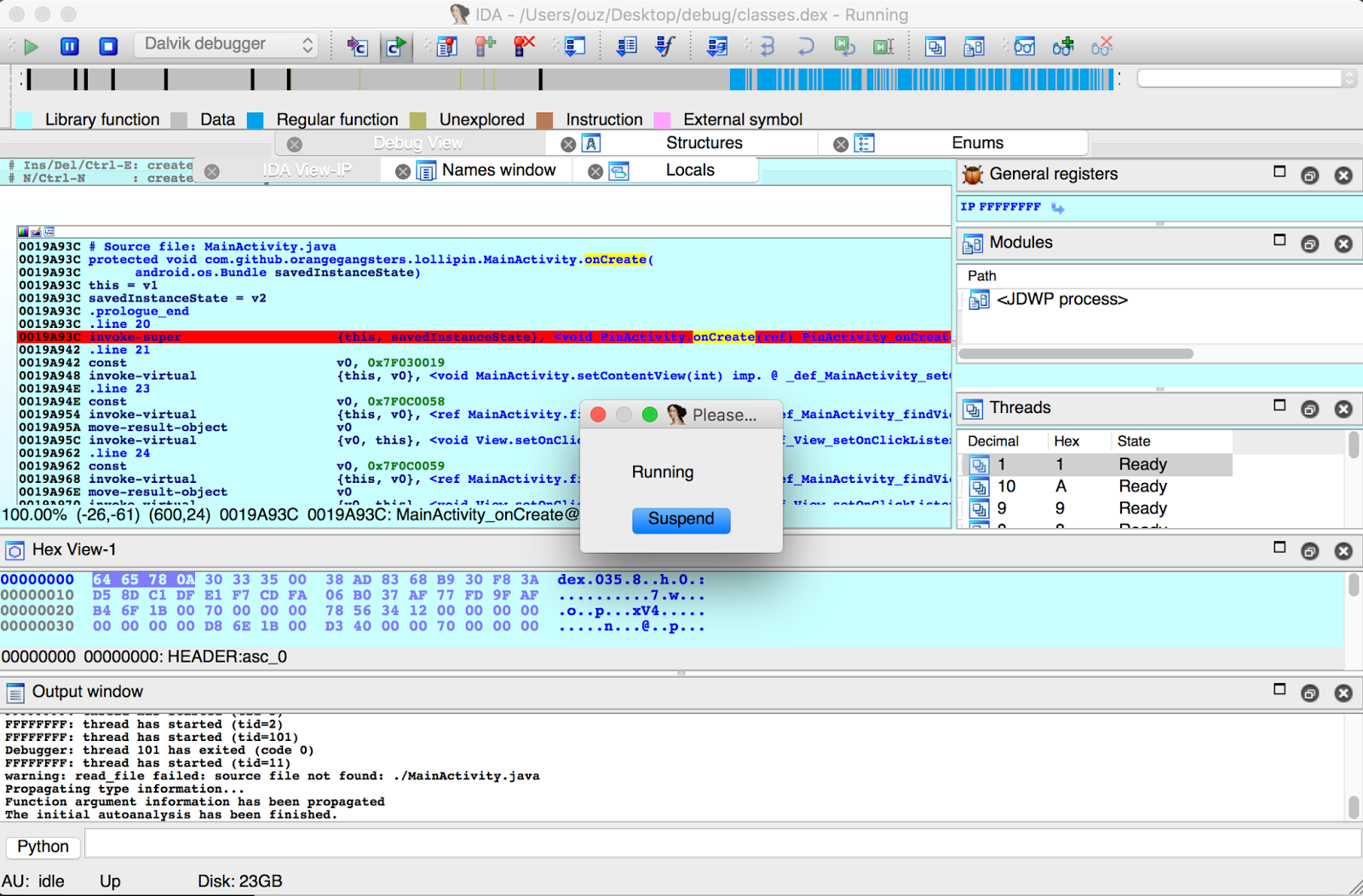Click the IP register jump arrow
Viewport: 1363px width, 896px height.
point(1057,208)
